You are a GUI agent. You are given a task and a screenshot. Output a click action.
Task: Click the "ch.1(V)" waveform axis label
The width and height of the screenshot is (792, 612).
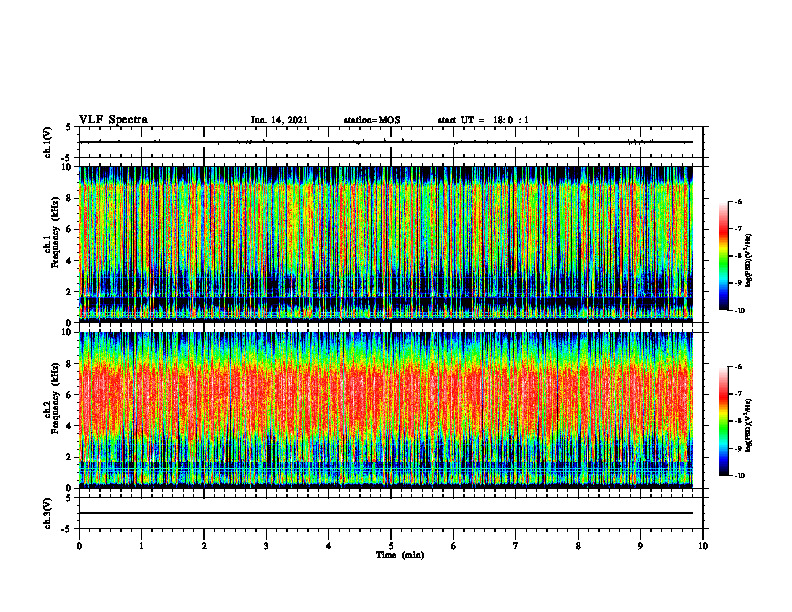[48, 142]
